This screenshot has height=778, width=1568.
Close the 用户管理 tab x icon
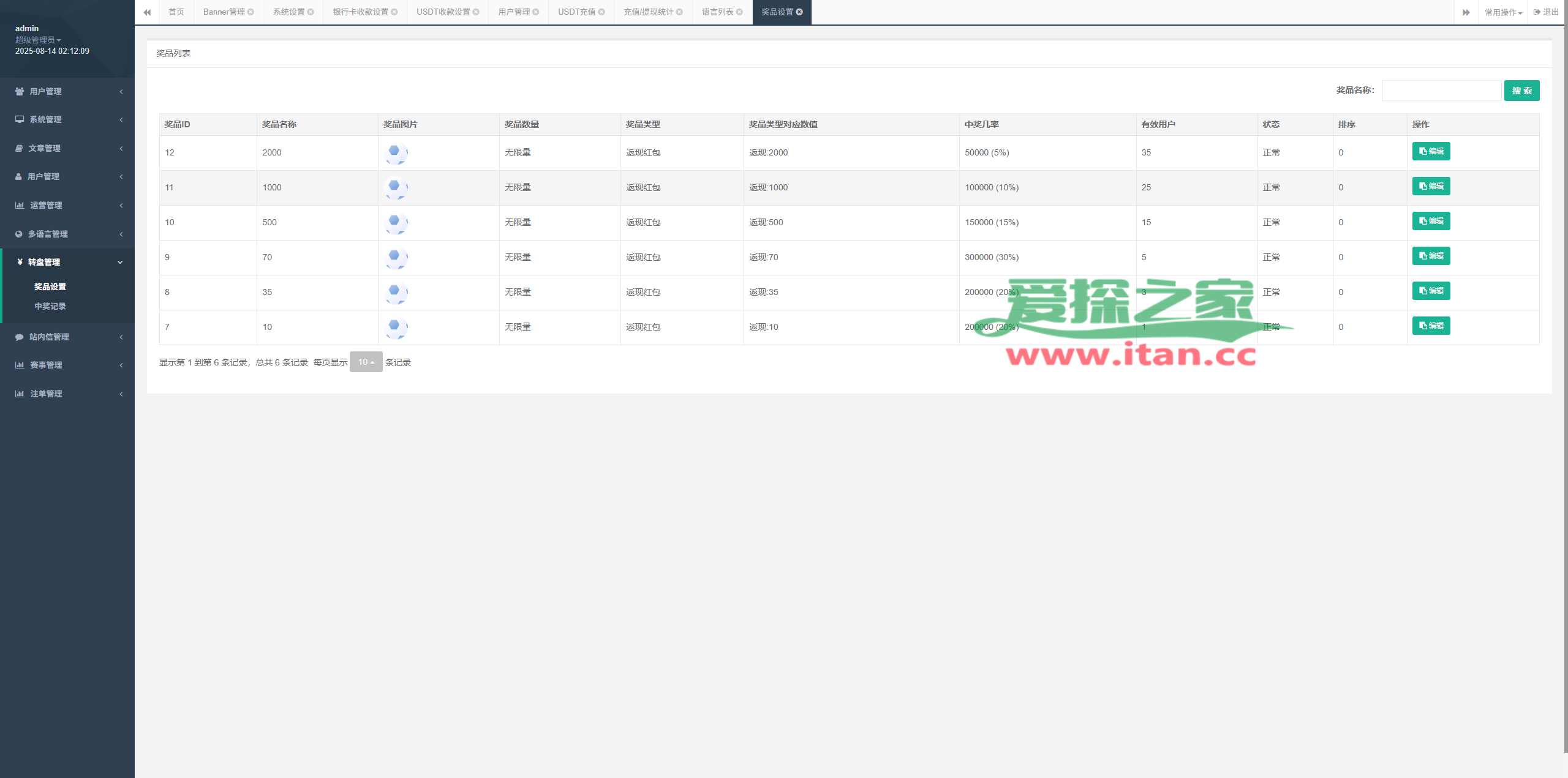[536, 12]
